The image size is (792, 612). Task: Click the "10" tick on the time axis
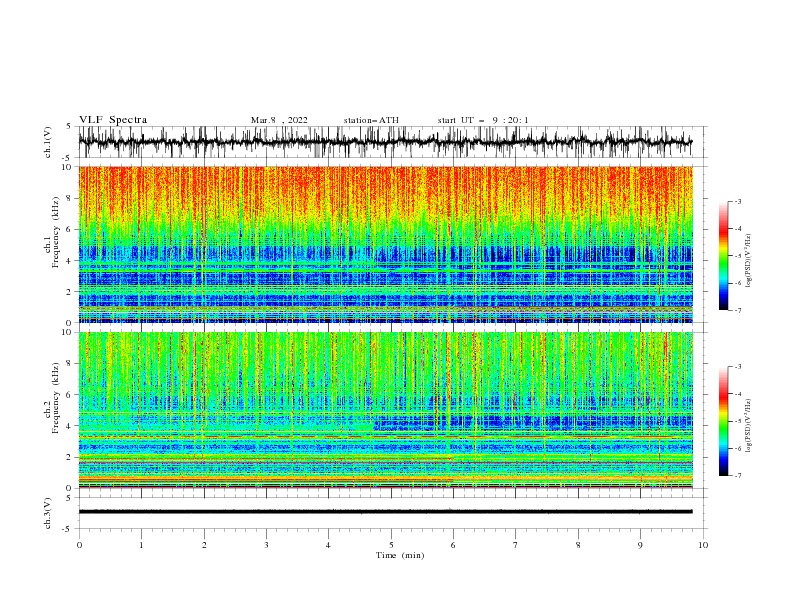[703, 545]
